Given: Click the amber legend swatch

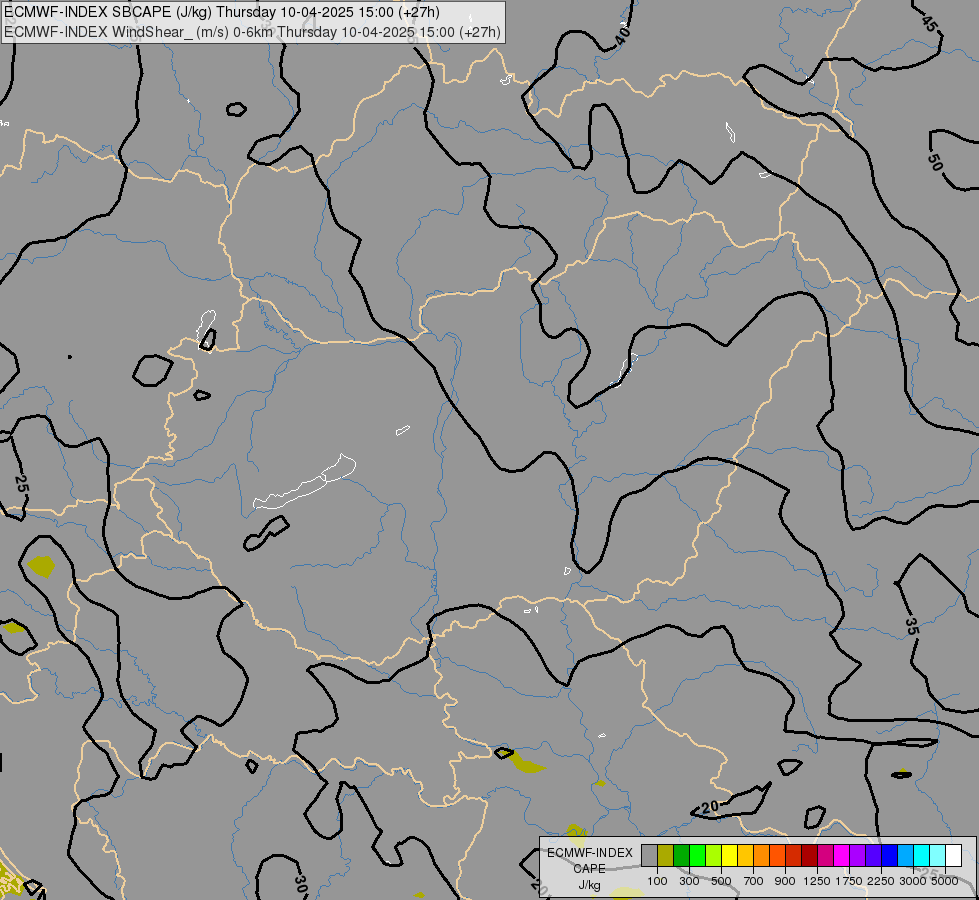Looking at the screenshot, I should pos(745,856).
